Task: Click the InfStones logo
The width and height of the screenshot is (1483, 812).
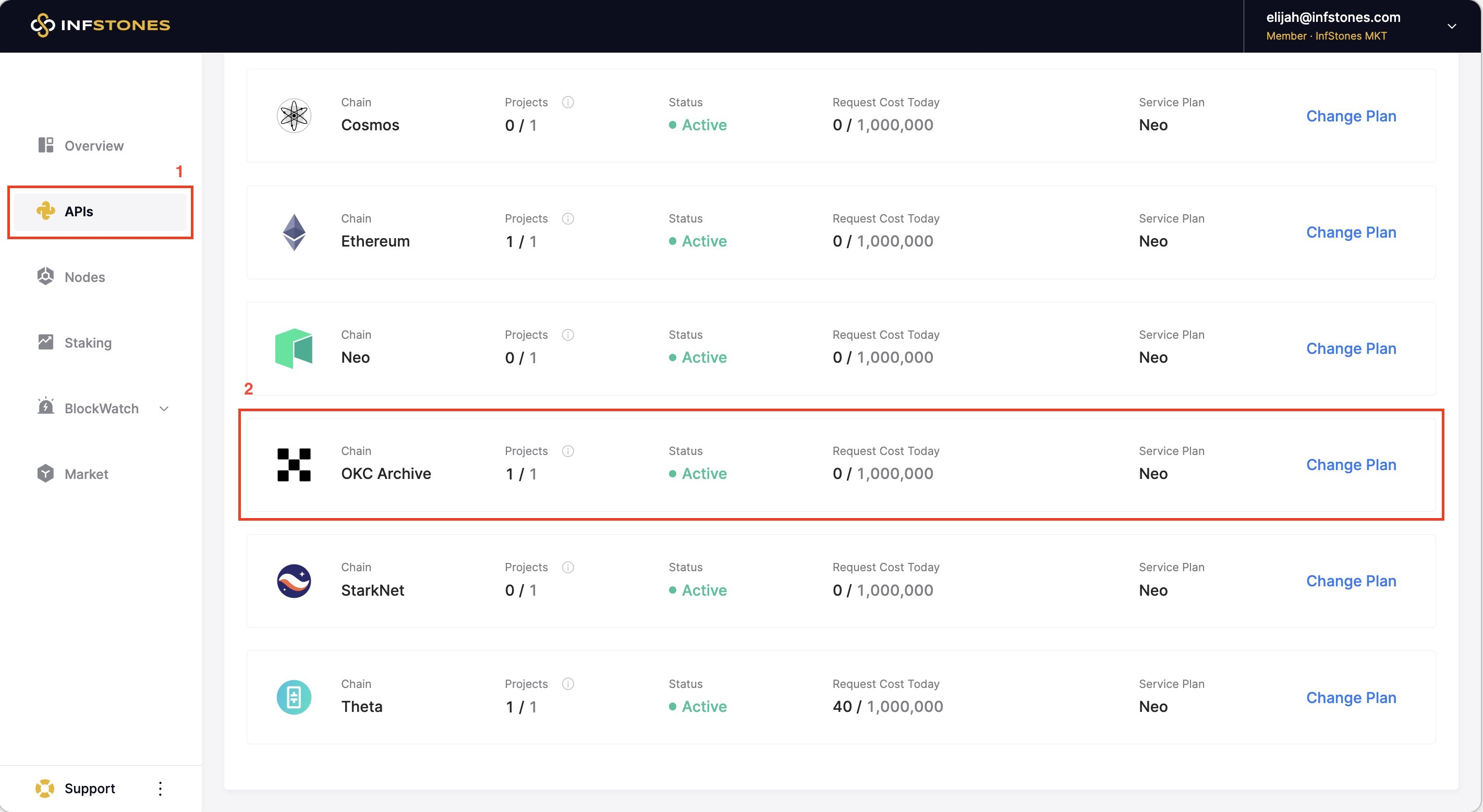Action: click(100, 24)
